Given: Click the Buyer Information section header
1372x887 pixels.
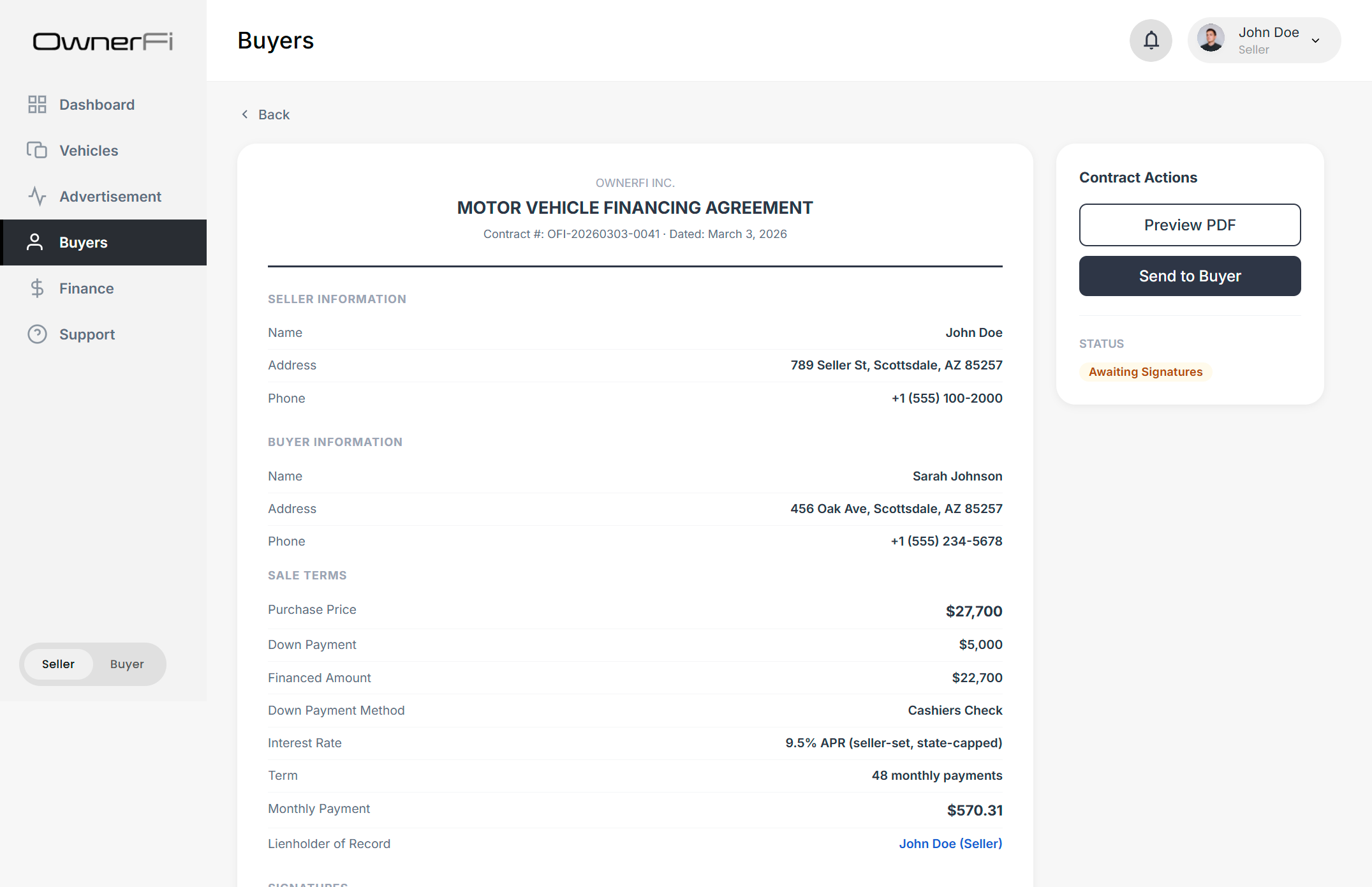Looking at the screenshot, I should coord(335,442).
